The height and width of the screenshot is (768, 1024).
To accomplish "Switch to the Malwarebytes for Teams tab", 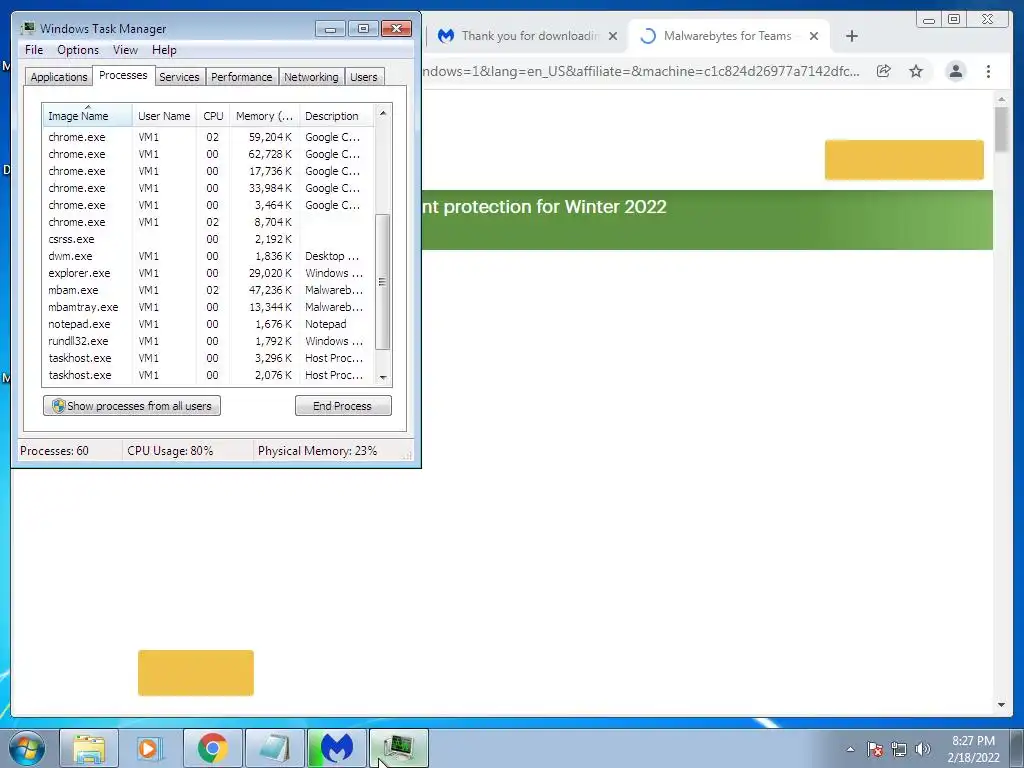I will 727,36.
